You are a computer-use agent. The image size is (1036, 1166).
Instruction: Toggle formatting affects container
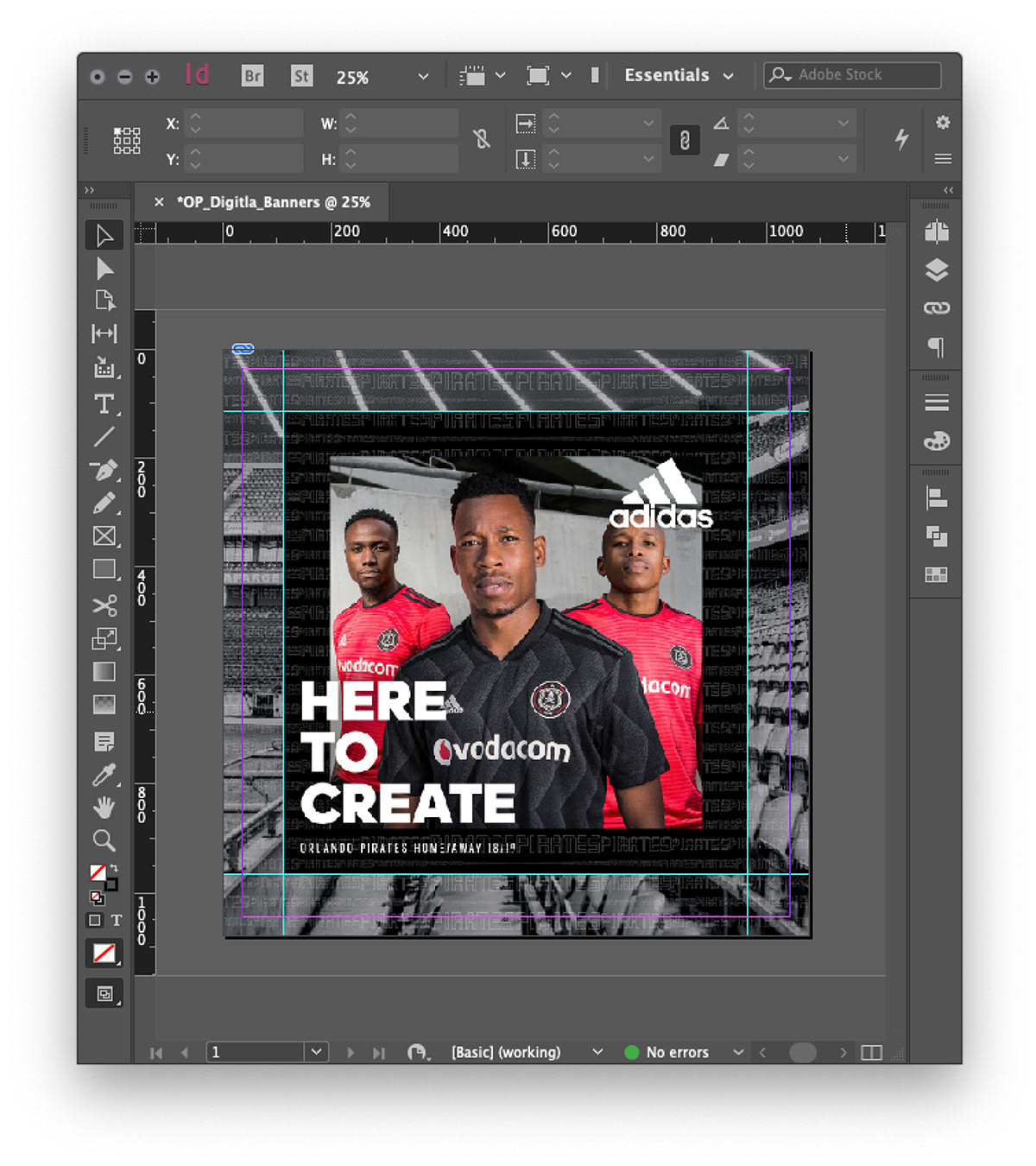(x=95, y=920)
